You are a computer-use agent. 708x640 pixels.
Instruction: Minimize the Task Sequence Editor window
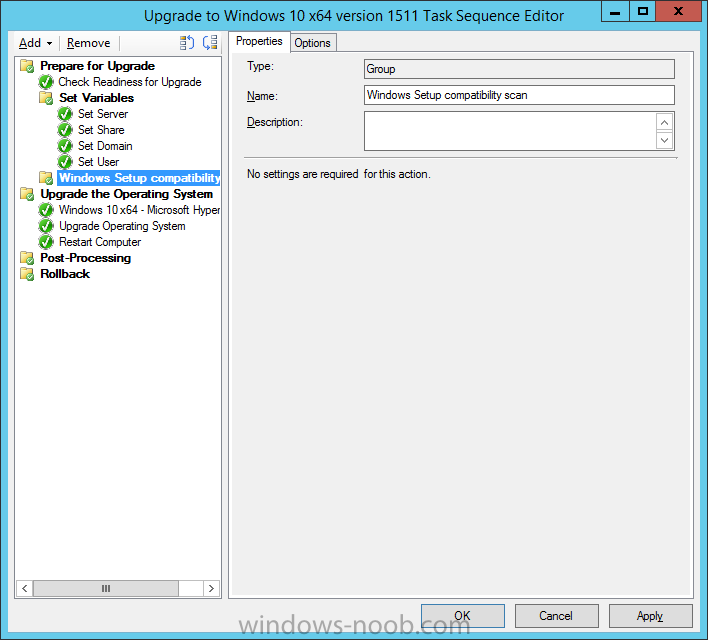pyautogui.click(x=615, y=12)
